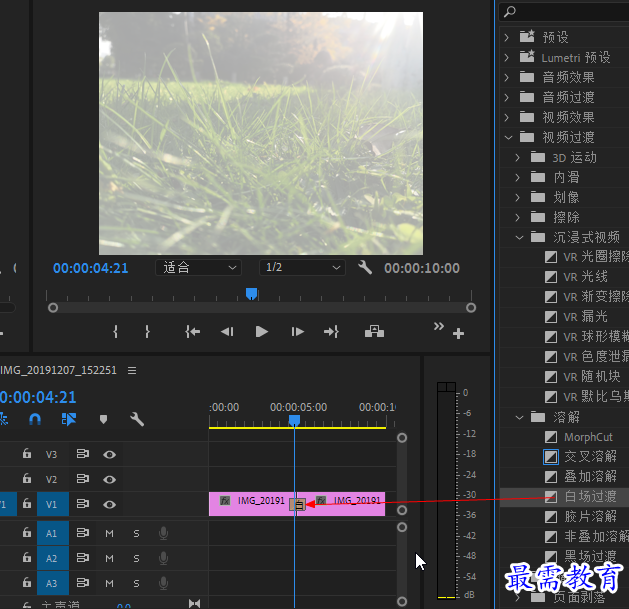629x609 pixels.
Task: Add a marker in the timeline
Action: [x=103, y=420]
